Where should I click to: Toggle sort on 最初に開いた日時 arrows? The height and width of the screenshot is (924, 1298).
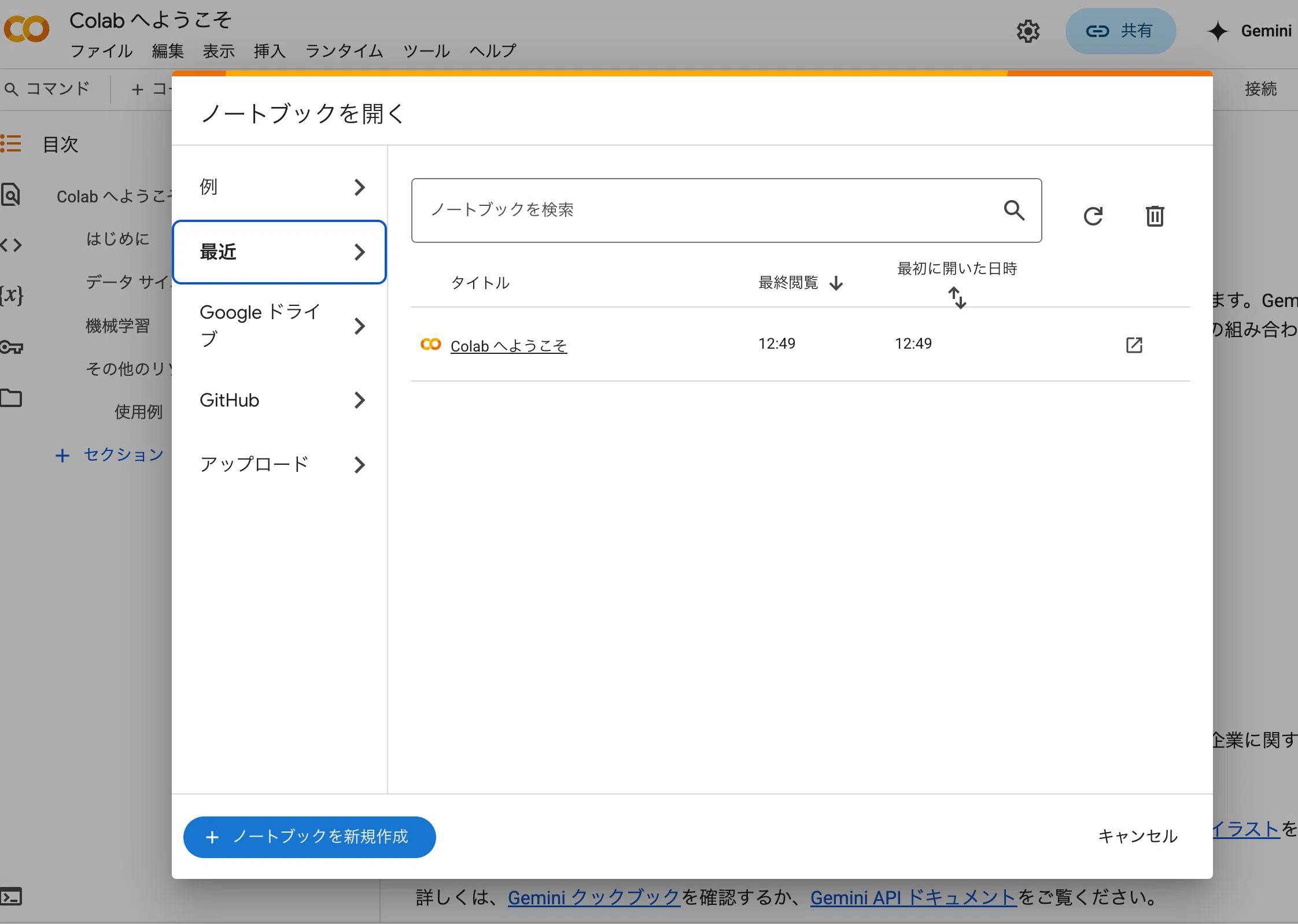957,298
